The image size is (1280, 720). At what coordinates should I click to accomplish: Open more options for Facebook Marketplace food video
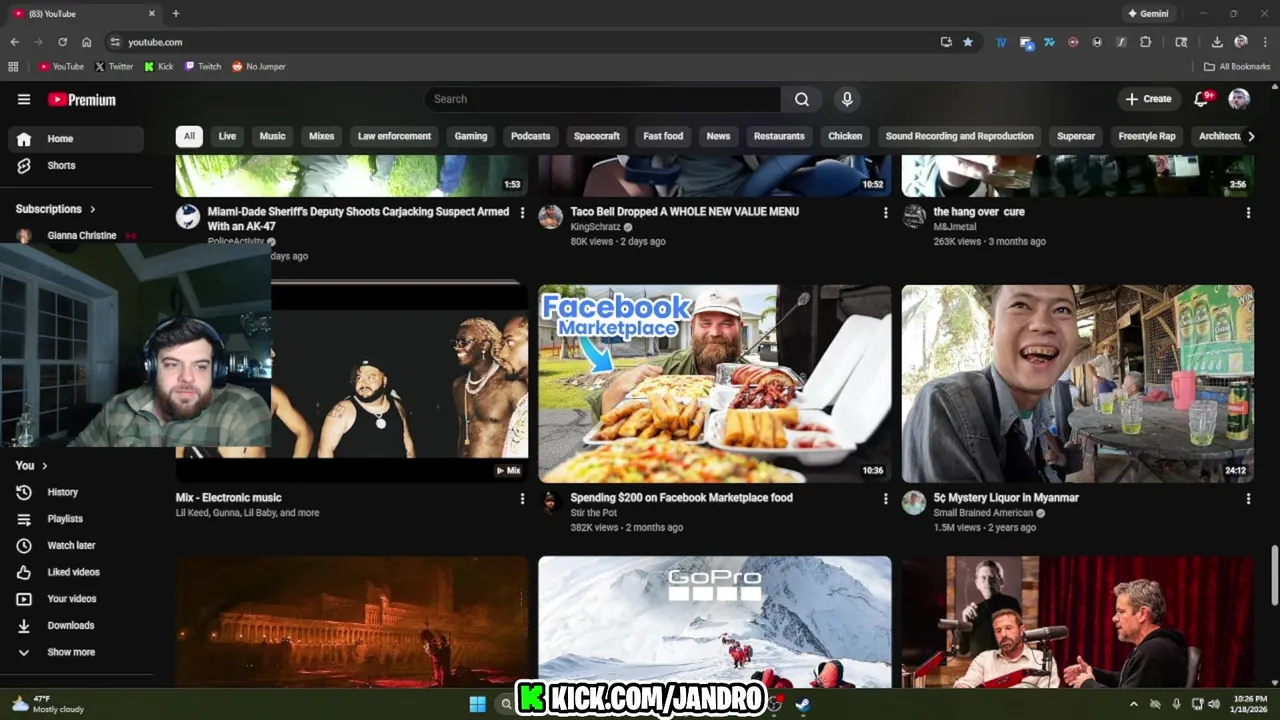coord(885,498)
